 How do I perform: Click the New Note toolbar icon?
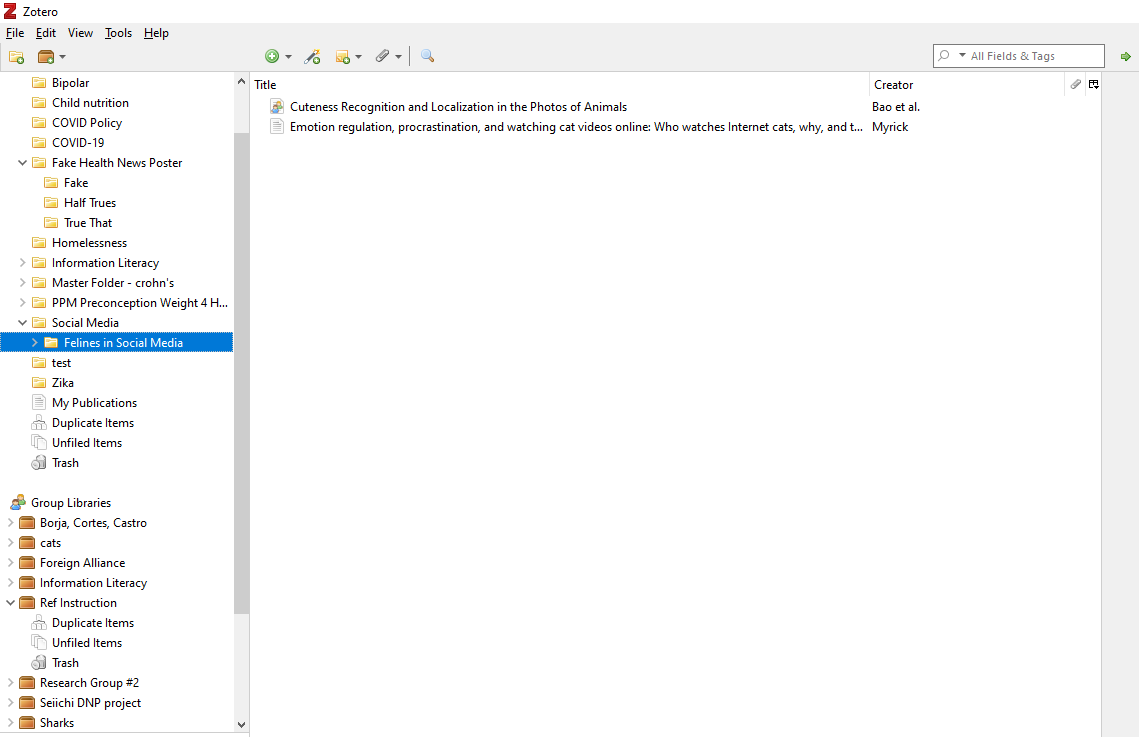point(343,57)
